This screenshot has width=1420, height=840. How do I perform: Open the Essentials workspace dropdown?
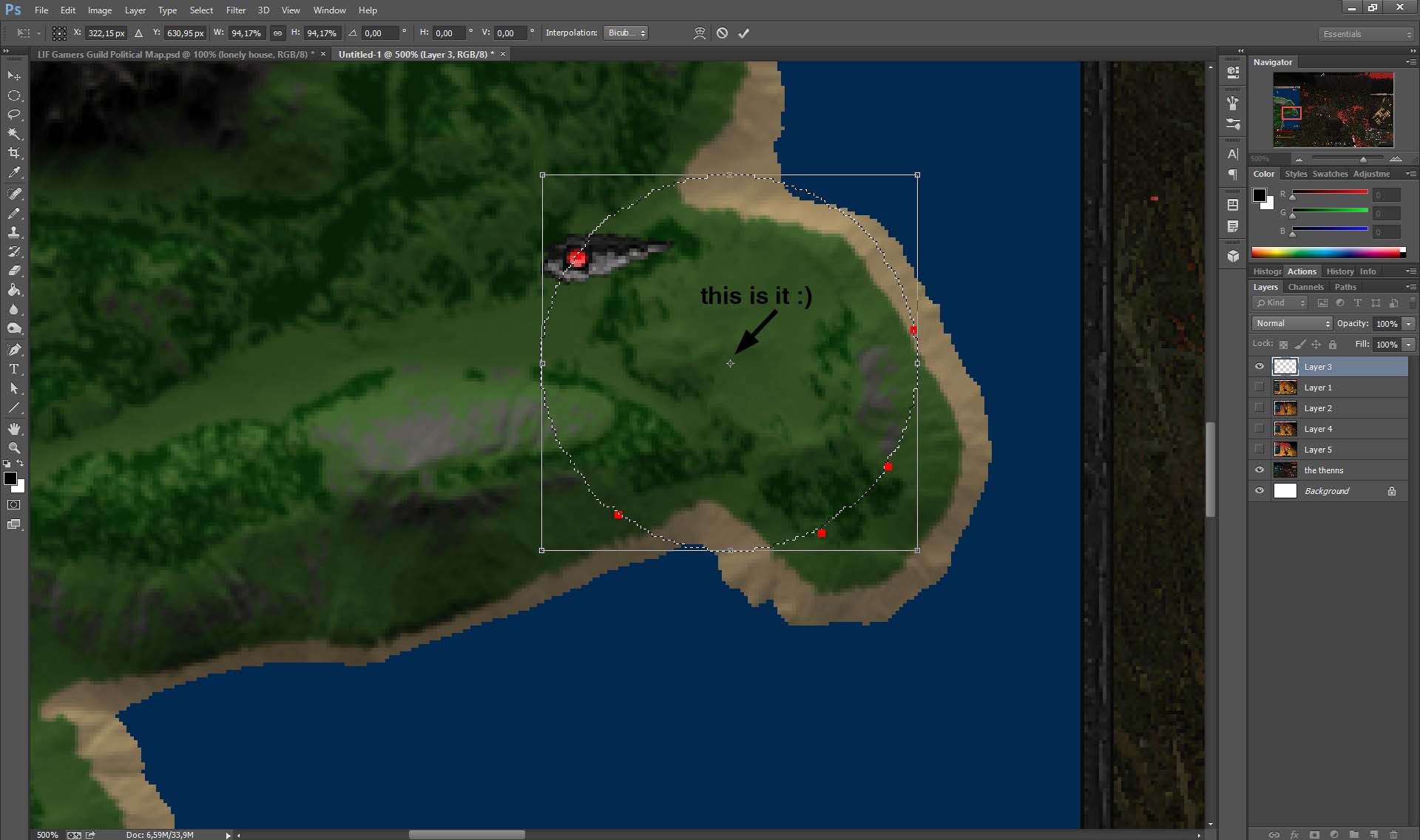(x=1366, y=34)
